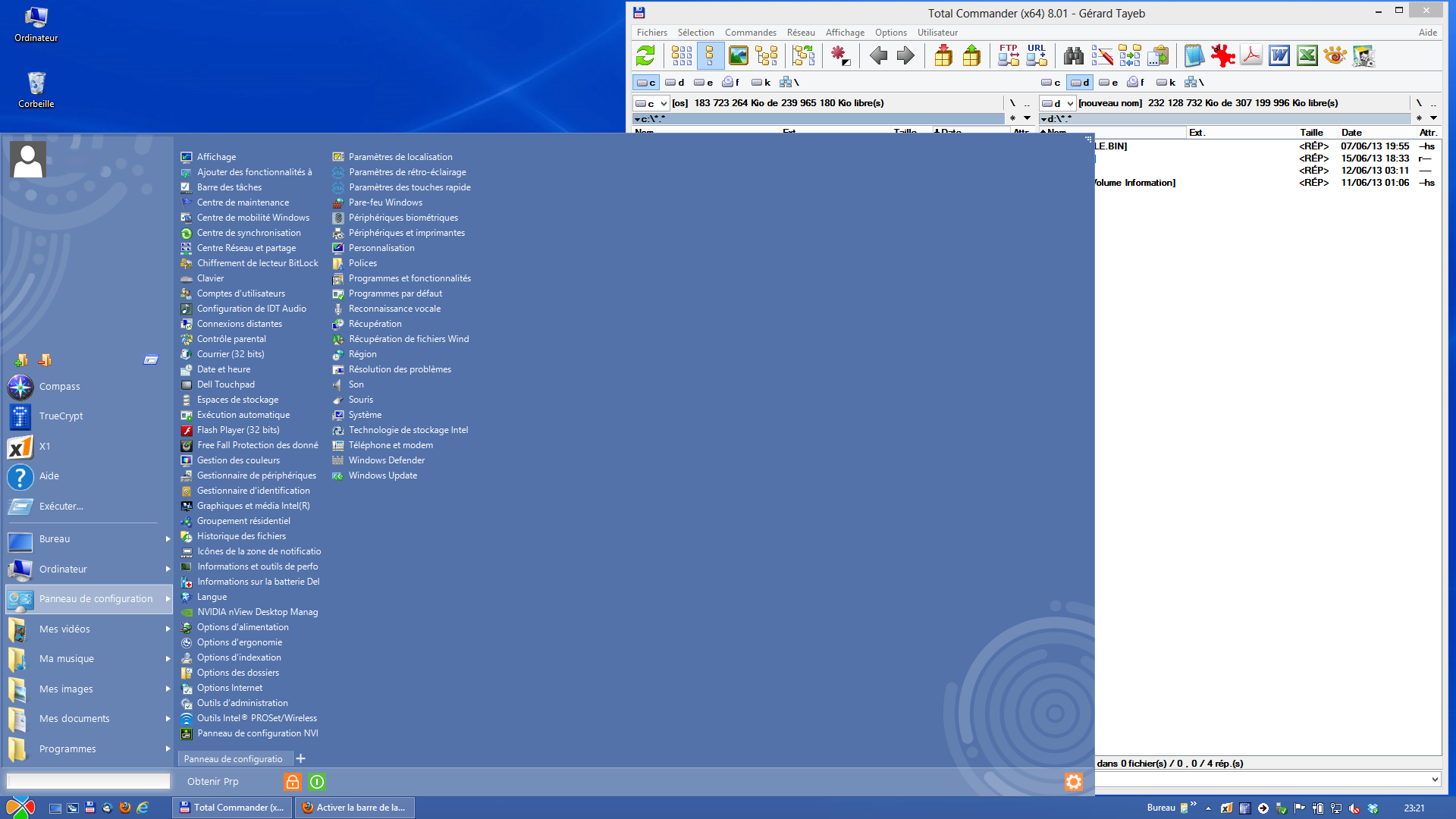Open Gestionnaire de périphériques entry
1456x819 pixels.
tap(256, 475)
